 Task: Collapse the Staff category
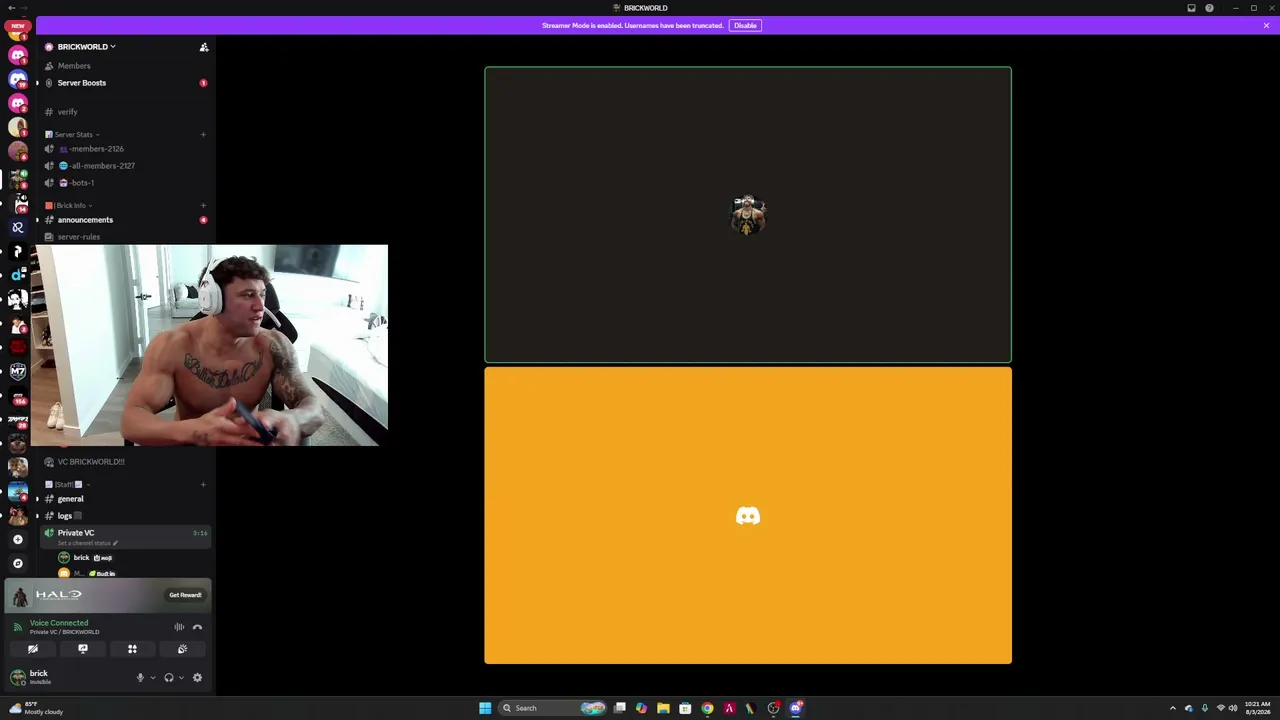(x=69, y=484)
